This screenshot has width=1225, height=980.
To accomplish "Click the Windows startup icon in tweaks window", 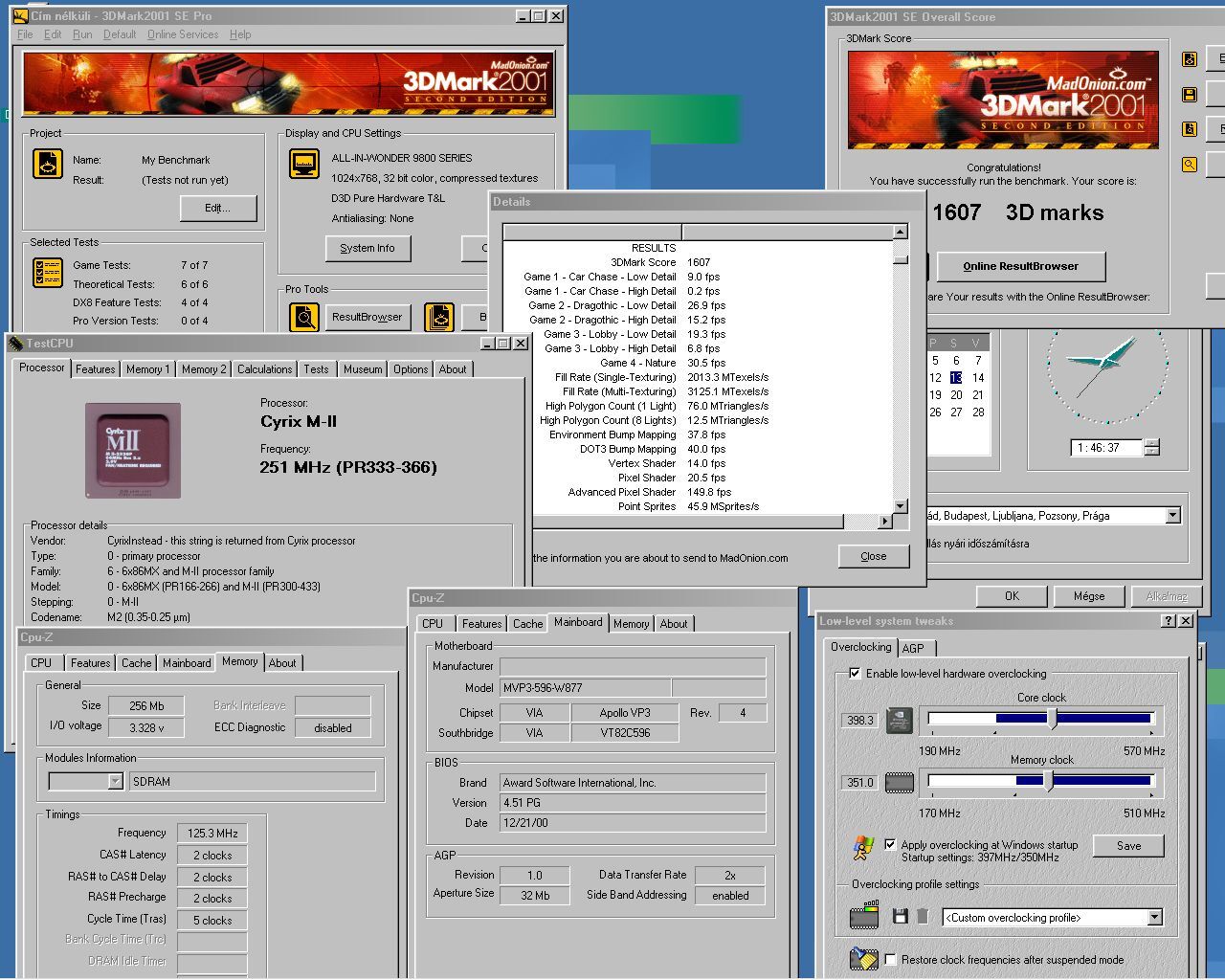I will 863,848.
